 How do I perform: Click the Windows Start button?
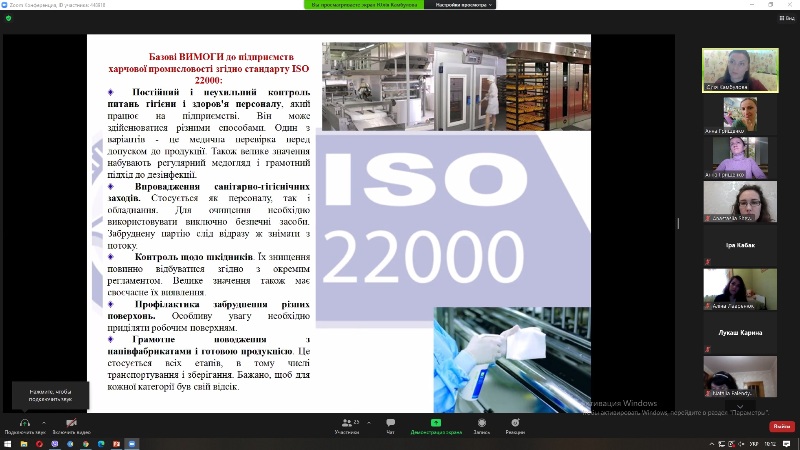click(8, 444)
